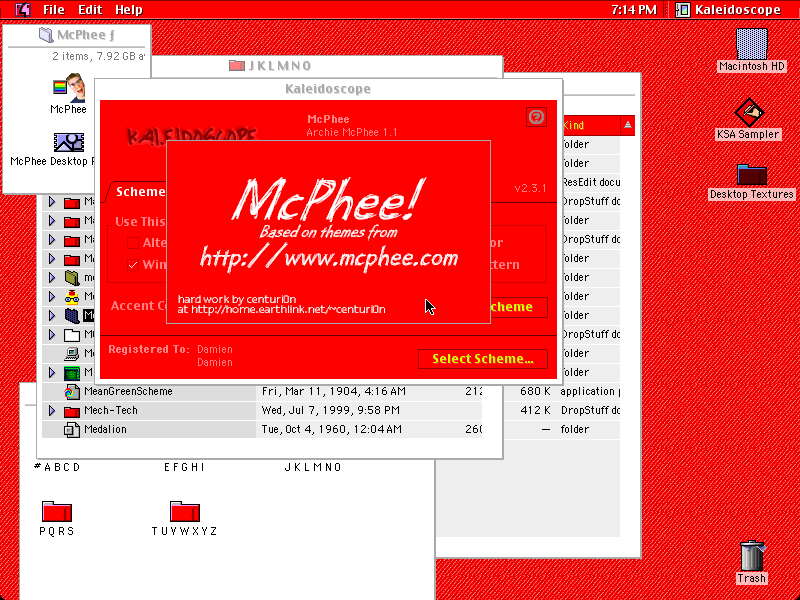This screenshot has width=800, height=600.
Task: Click the blue grid icon in highlighted row
Action: (72, 316)
